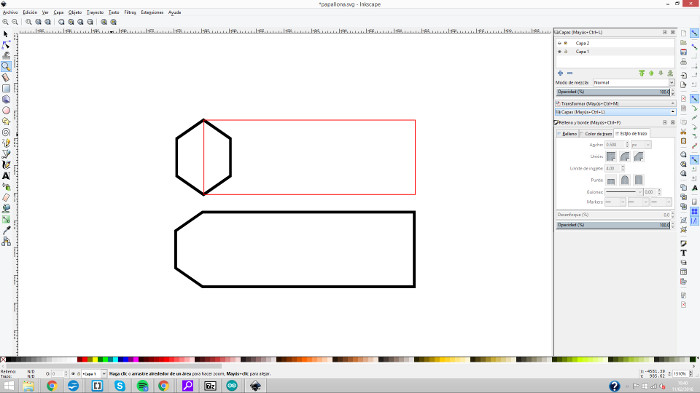The width and height of the screenshot is (700, 393).
Task: Select the Star and polygon tool
Action: (x=6, y=121)
